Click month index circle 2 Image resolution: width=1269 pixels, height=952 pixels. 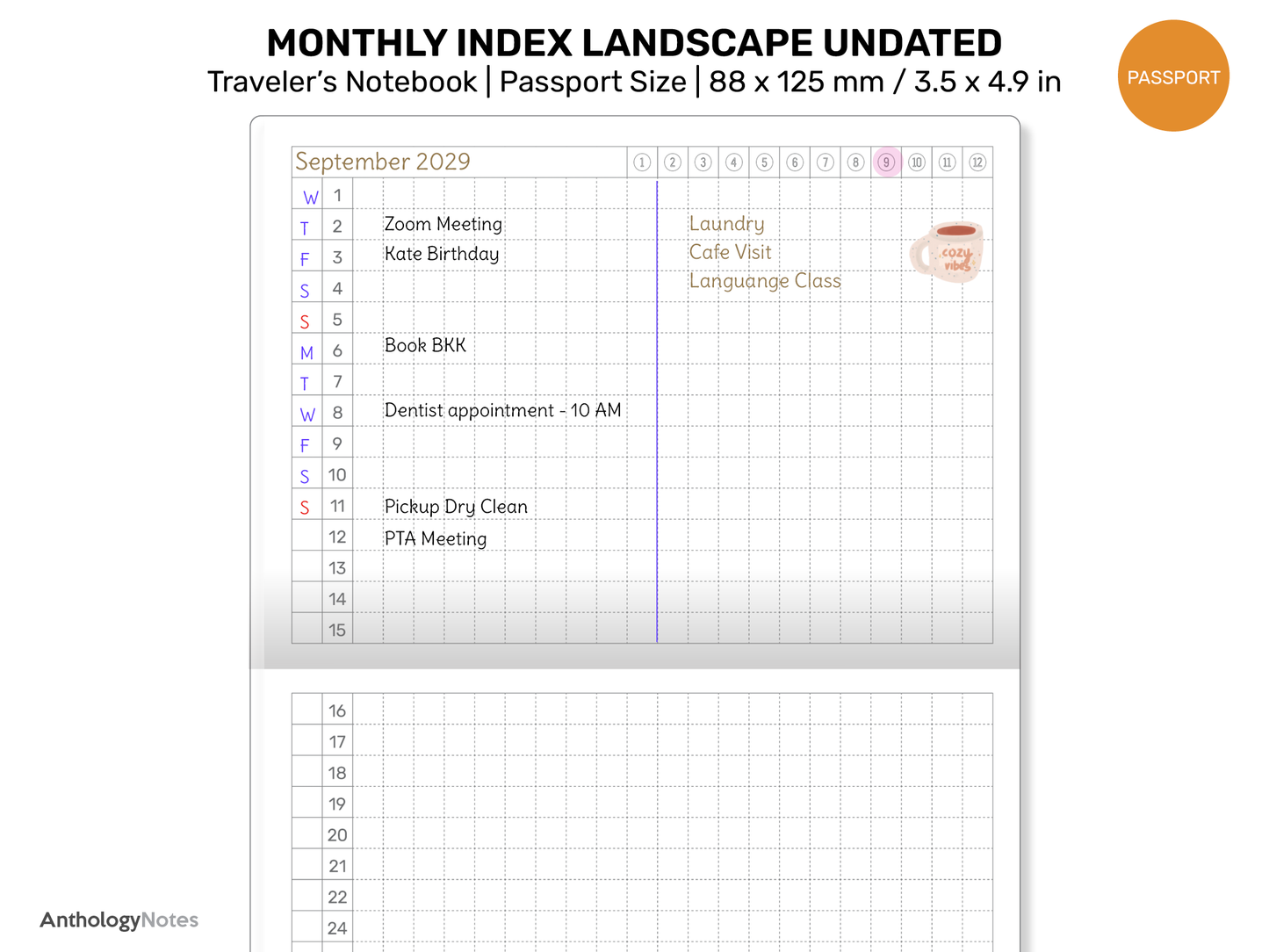point(673,162)
